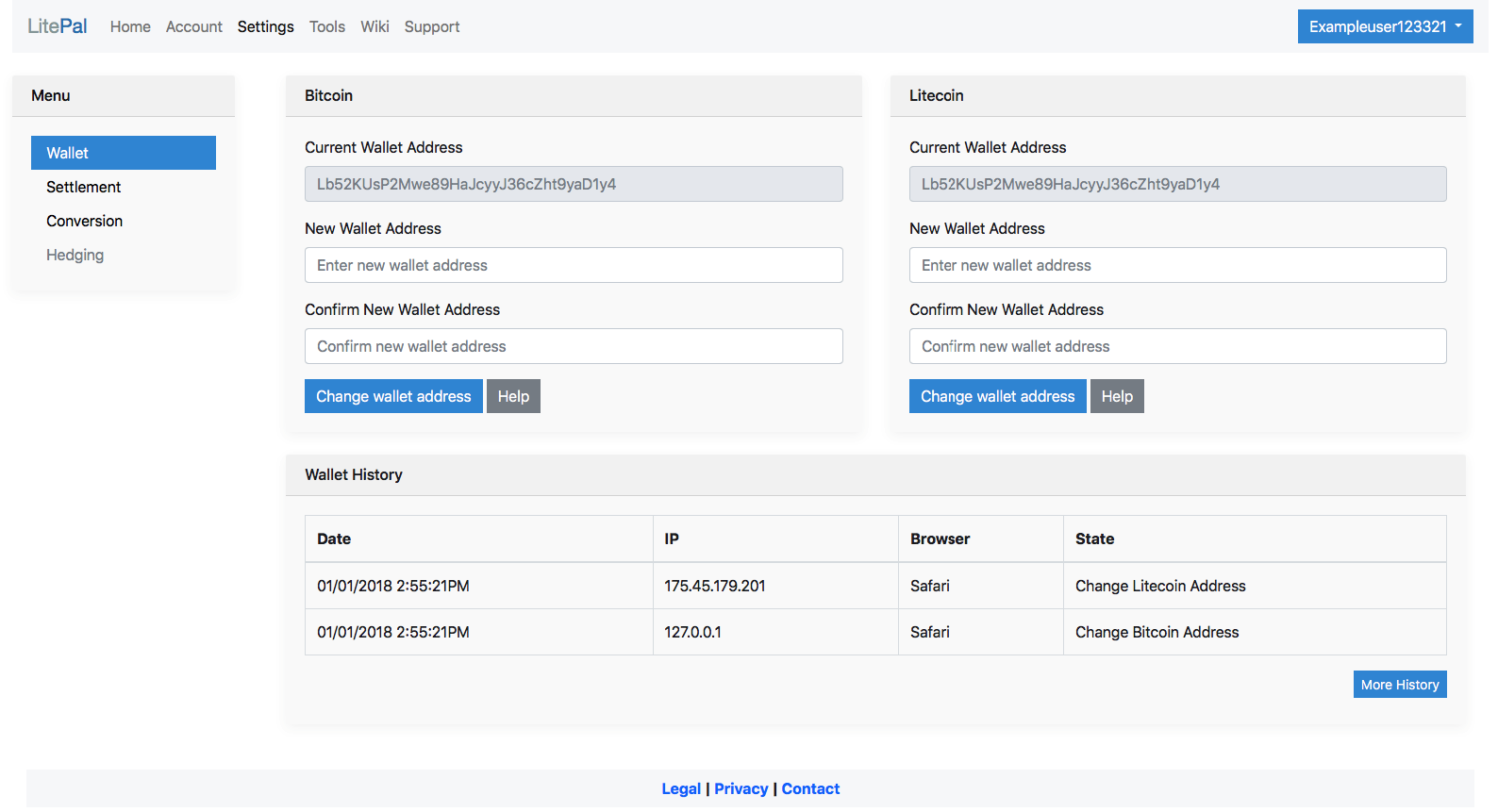The image size is (1498, 812).
Task: Open the Wiki page
Action: (374, 26)
